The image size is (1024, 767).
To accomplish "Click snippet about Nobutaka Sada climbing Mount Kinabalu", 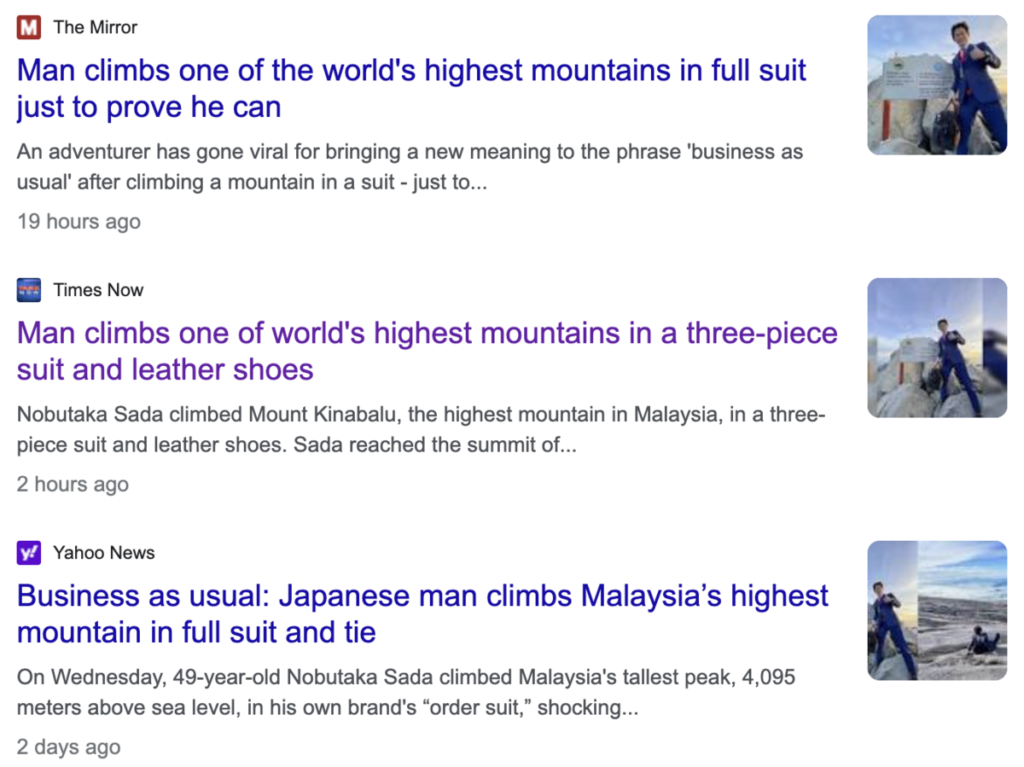I will click(420, 430).
